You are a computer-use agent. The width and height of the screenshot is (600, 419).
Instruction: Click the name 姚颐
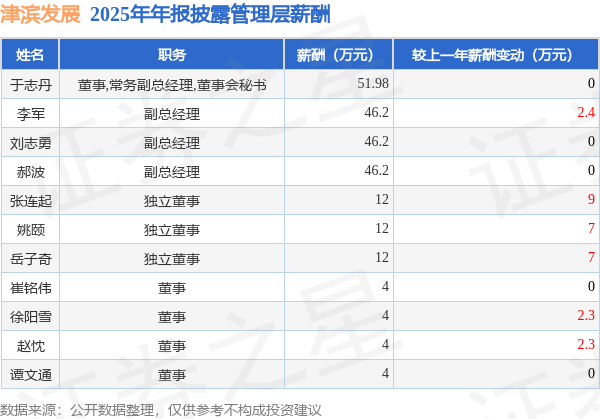coord(31,230)
